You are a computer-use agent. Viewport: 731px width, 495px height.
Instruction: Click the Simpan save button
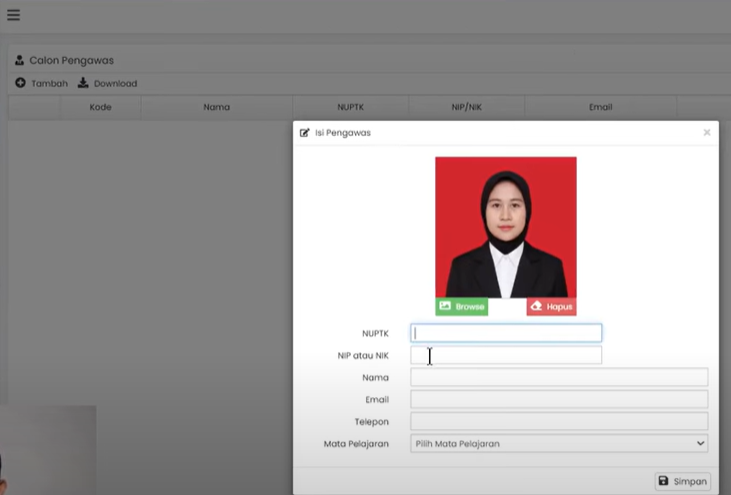click(683, 481)
